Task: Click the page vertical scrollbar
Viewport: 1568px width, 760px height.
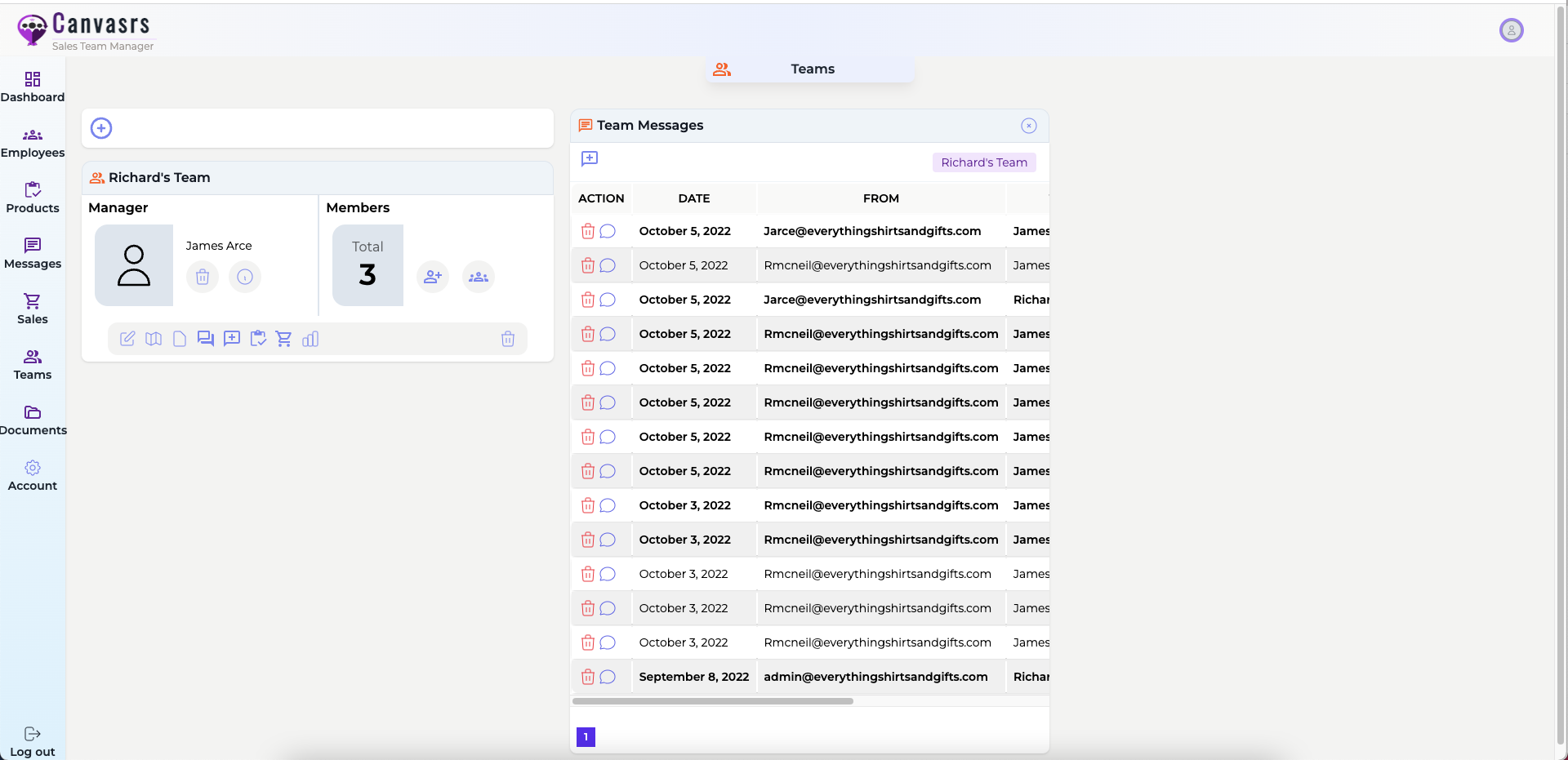Action: point(1561,376)
